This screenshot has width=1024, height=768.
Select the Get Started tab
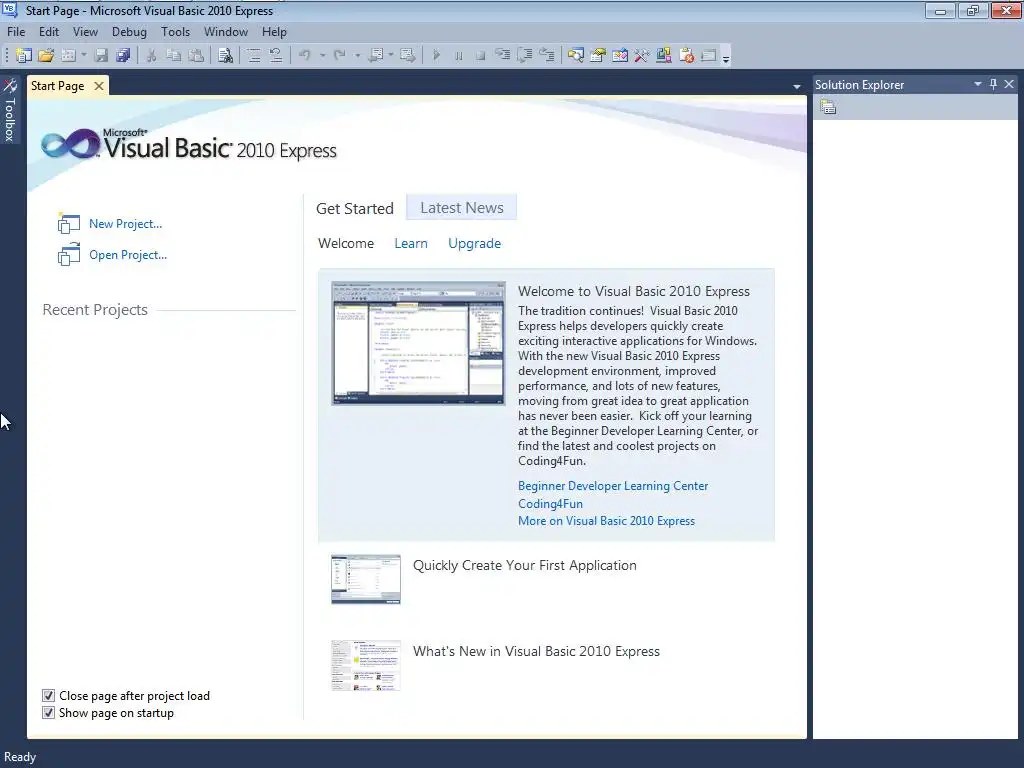pos(355,208)
